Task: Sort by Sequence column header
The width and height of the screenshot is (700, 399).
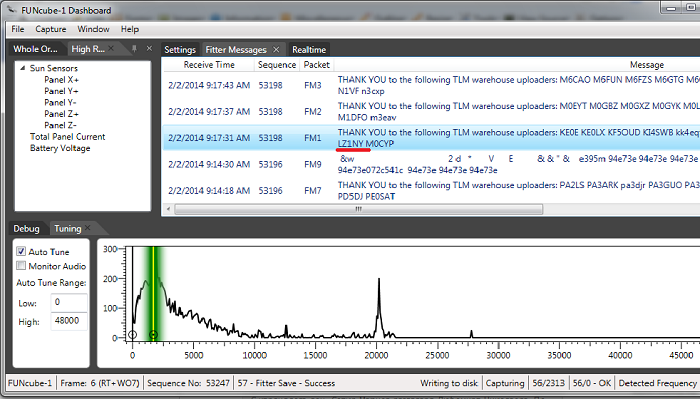Action: point(277,65)
